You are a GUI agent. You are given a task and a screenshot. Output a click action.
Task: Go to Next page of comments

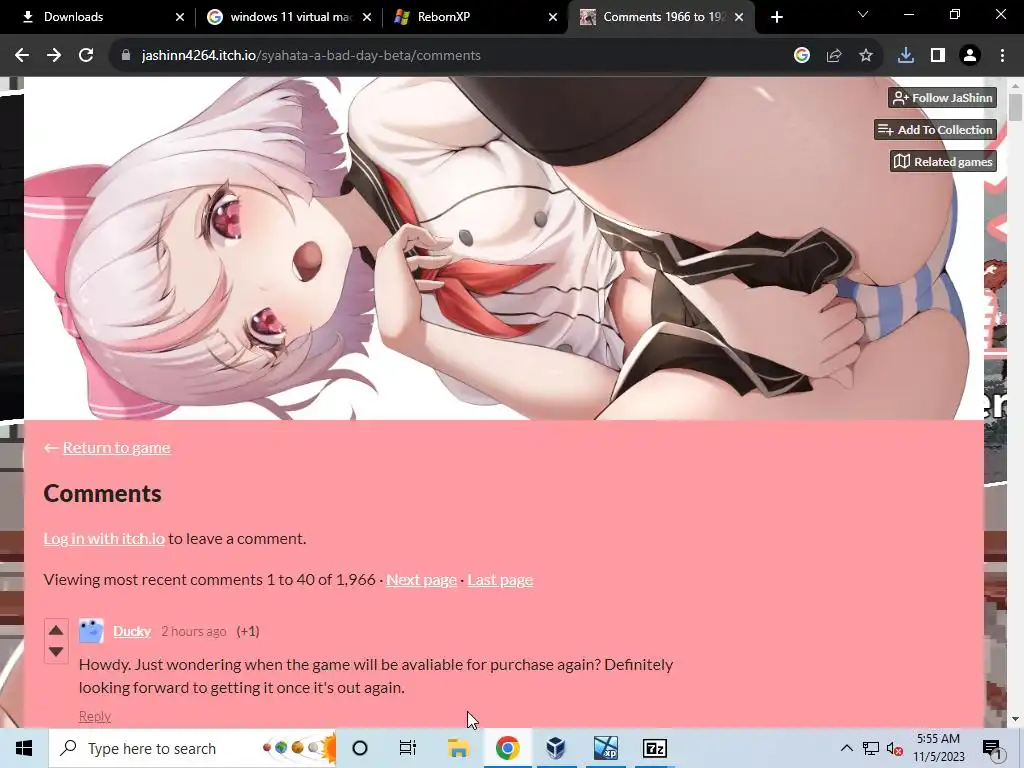point(421,580)
